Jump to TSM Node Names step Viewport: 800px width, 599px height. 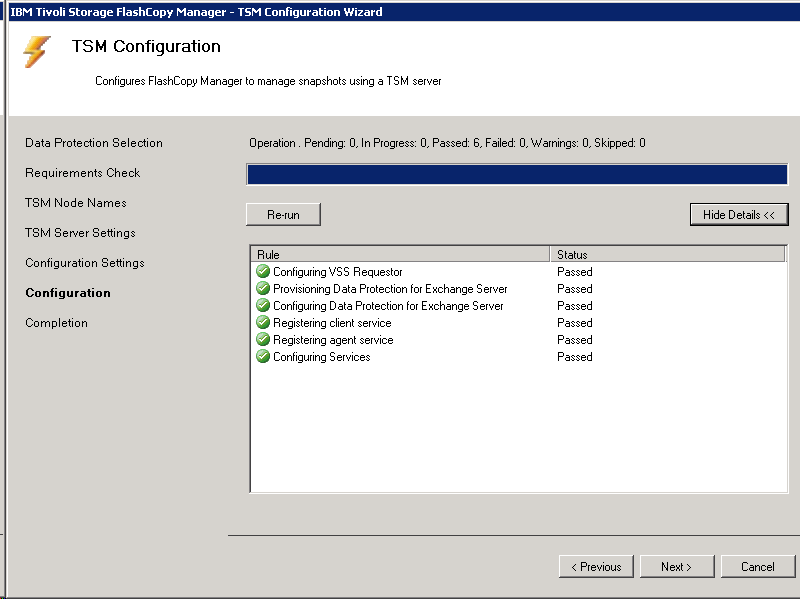point(76,203)
